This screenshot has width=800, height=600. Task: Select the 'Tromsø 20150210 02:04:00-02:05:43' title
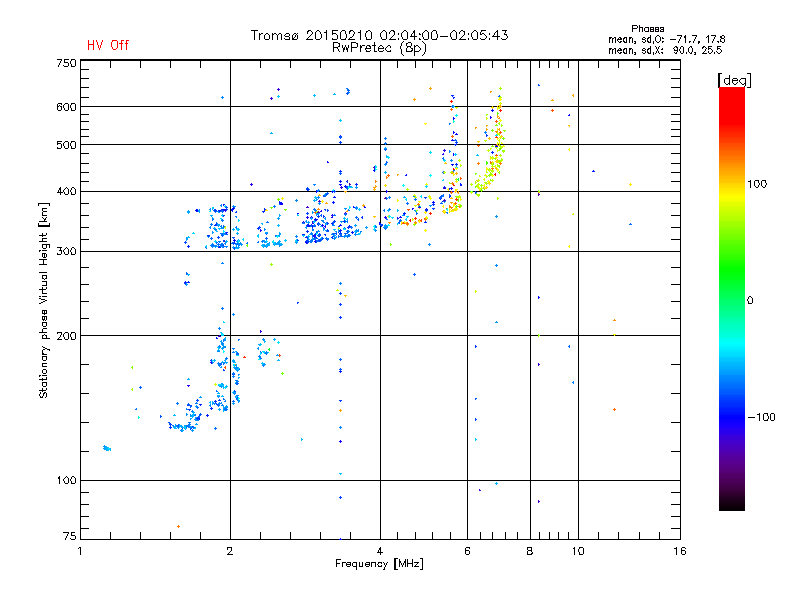[379, 35]
